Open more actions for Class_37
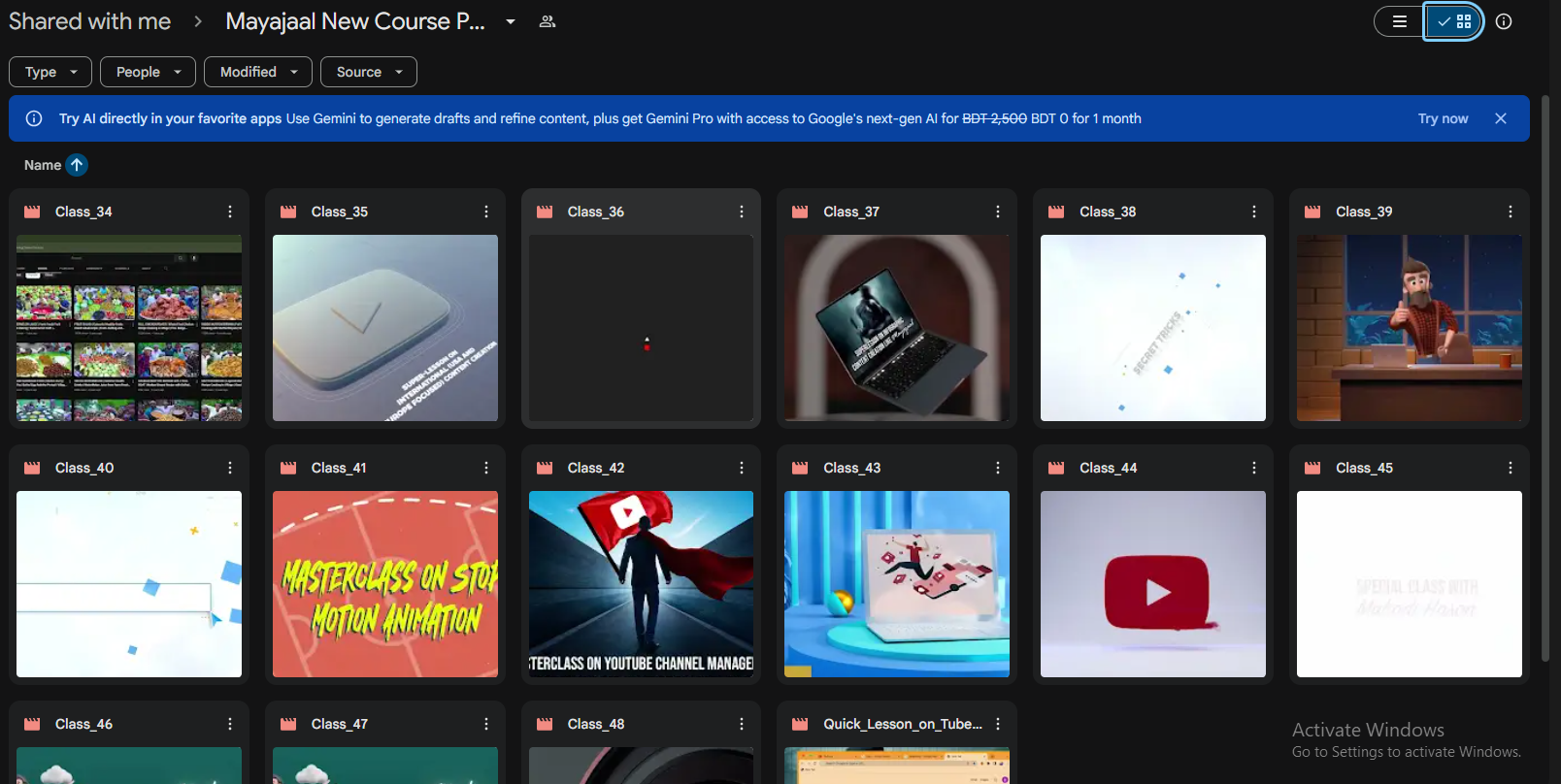This screenshot has width=1561, height=784. click(x=998, y=212)
